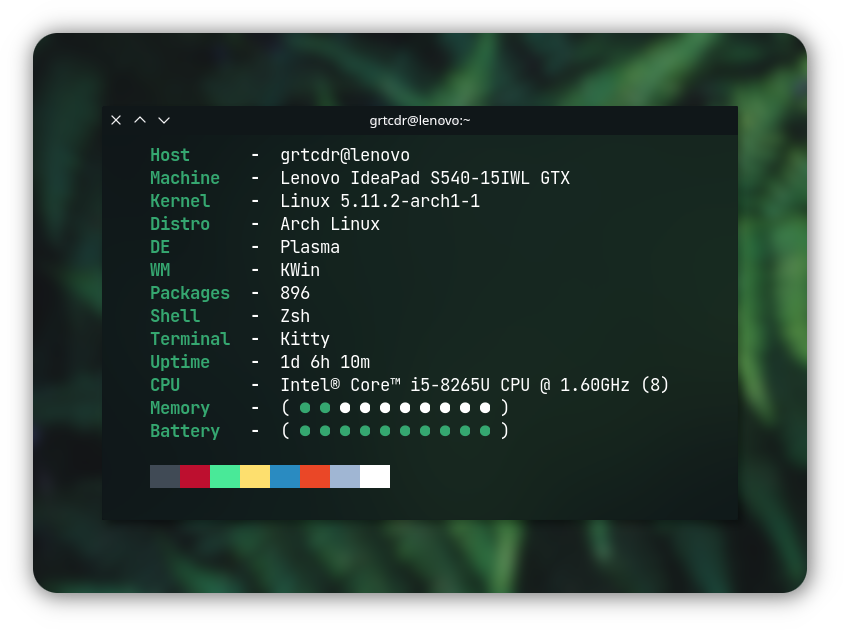The image size is (844, 630).
Task: Click the 'Kitty' value
Action: click(305, 339)
